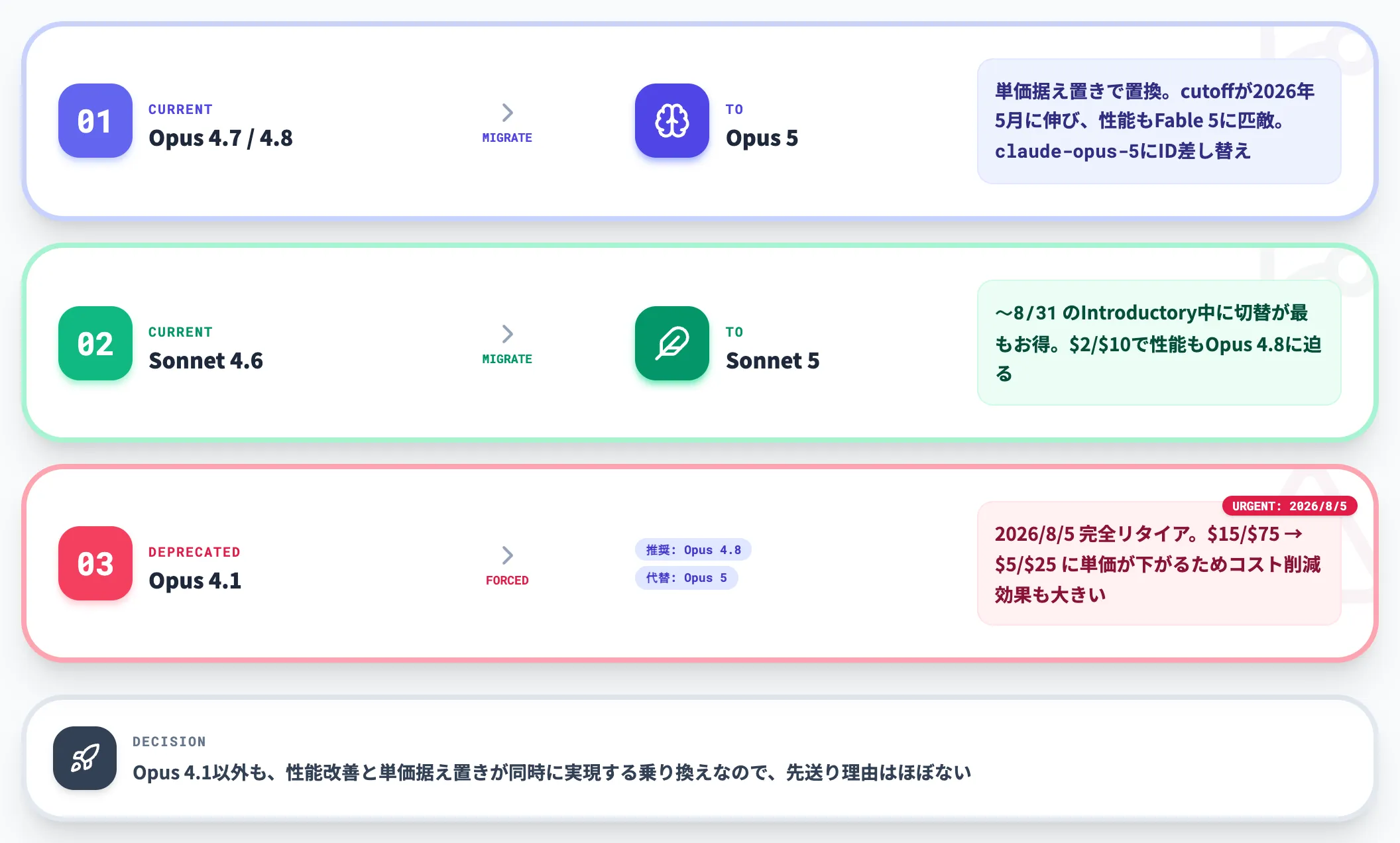Image resolution: width=1400 pixels, height=843 pixels.
Task: Click the chevron arrow above the Opus 5 MIGRATE label
Action: coord(507,113)
